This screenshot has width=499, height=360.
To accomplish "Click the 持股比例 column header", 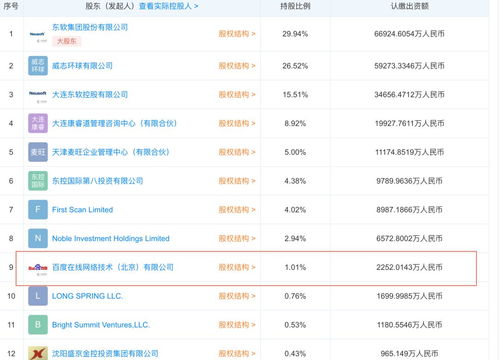I will 295,6.
